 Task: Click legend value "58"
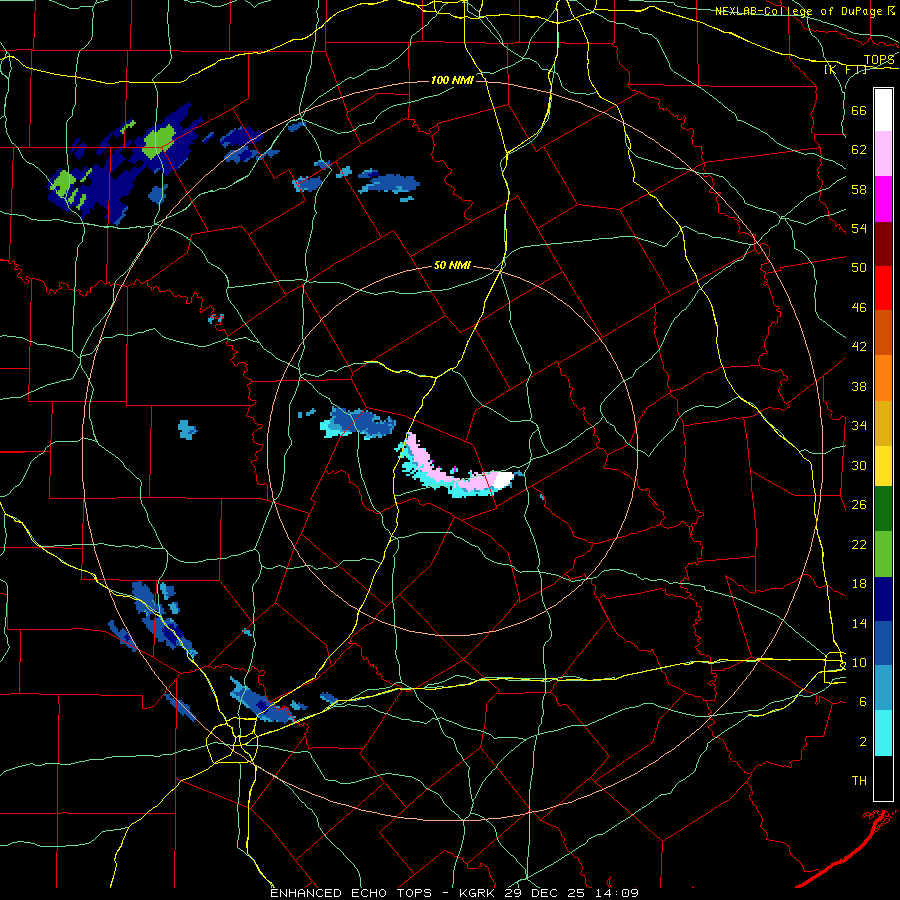click(859, 189)
